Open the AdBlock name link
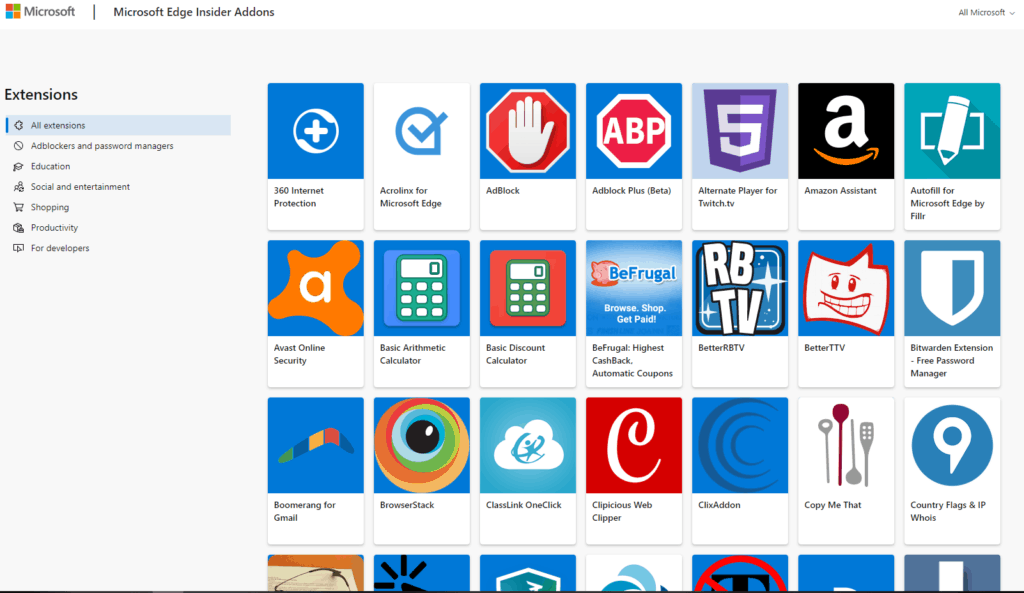This screenshot has height=593, width=1024. [503, 191]
